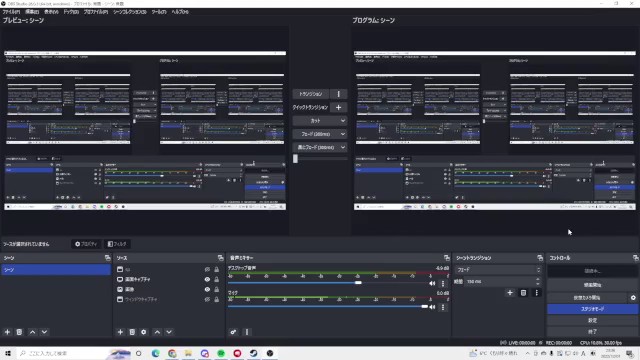The image size is (640, 360).
Task: Toggle lock on the 画像 source
Action: point(217,289)
